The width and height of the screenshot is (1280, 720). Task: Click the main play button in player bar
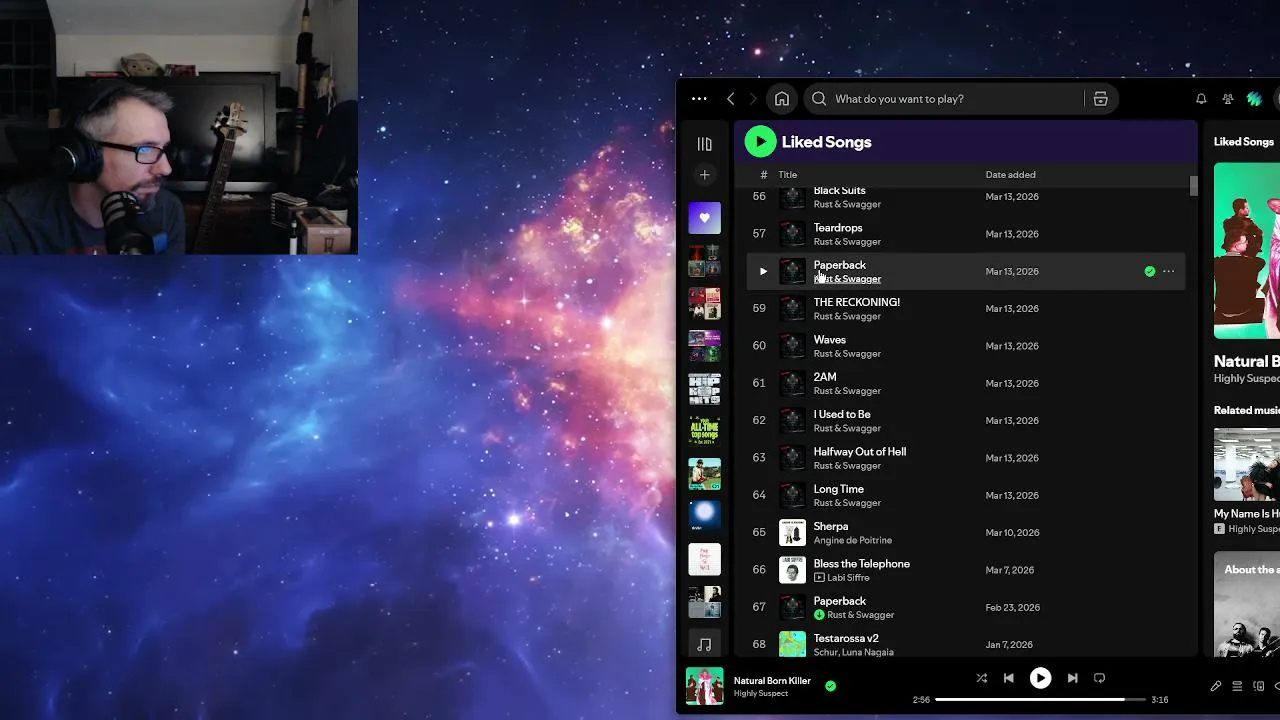coord(1040,678)
